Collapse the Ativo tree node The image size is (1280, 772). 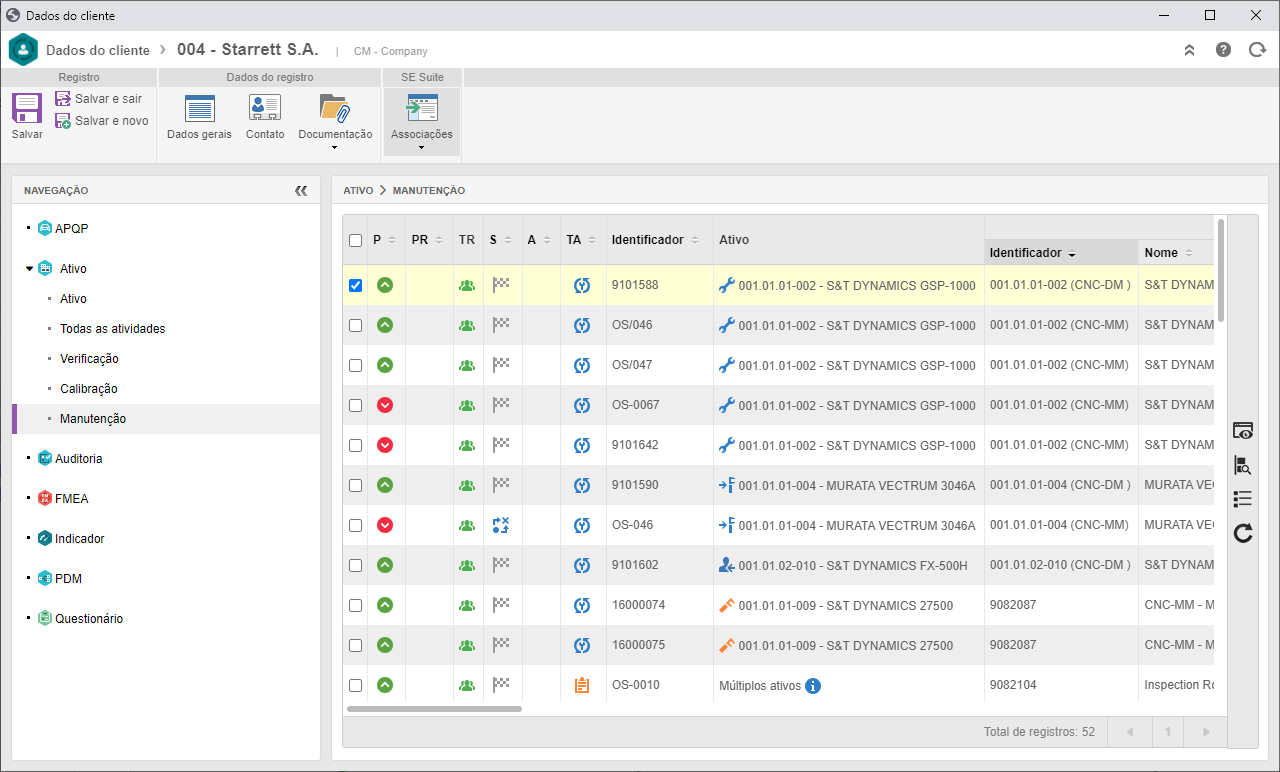29,269
